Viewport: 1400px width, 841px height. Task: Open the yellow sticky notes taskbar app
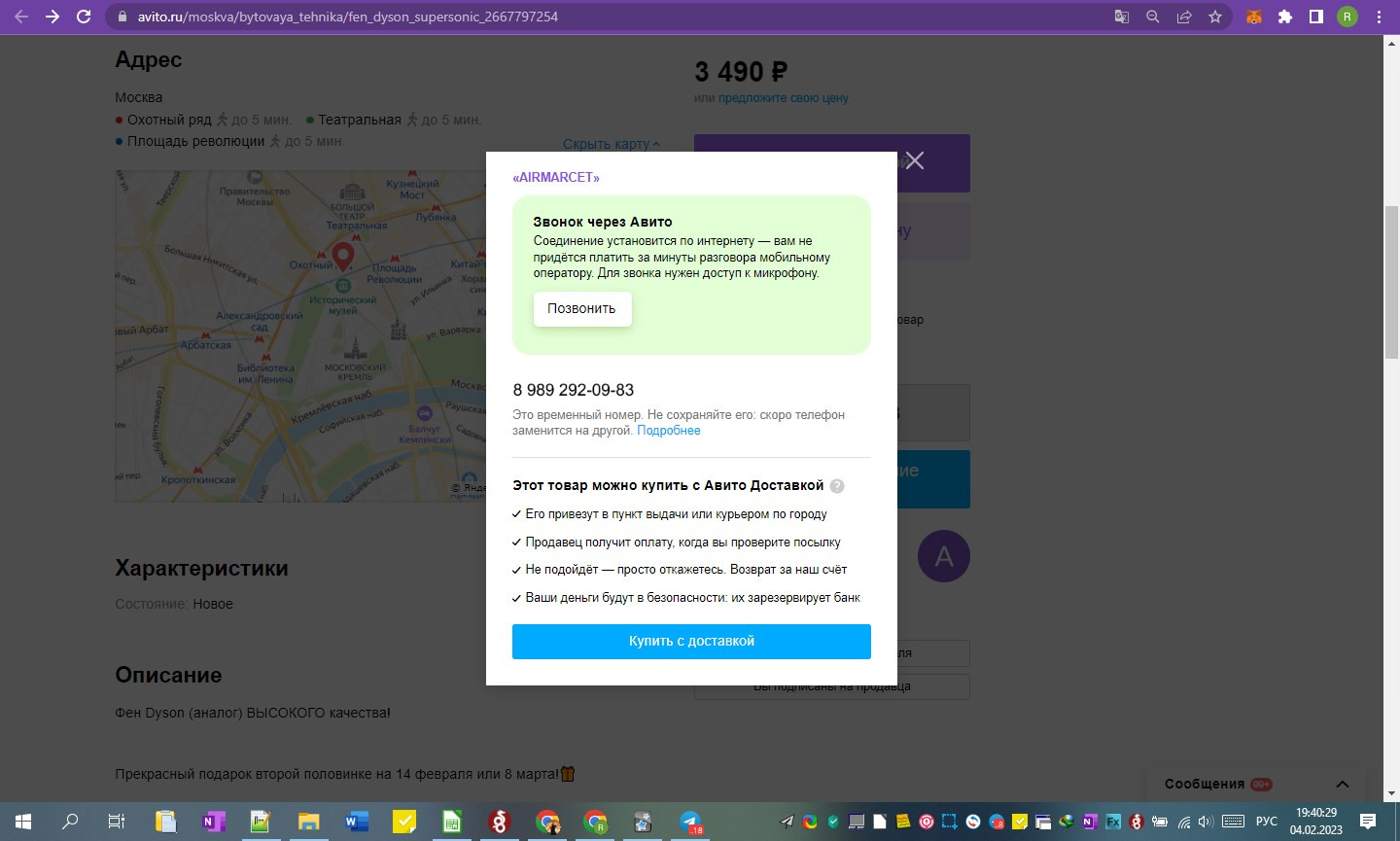pos(403,822)
